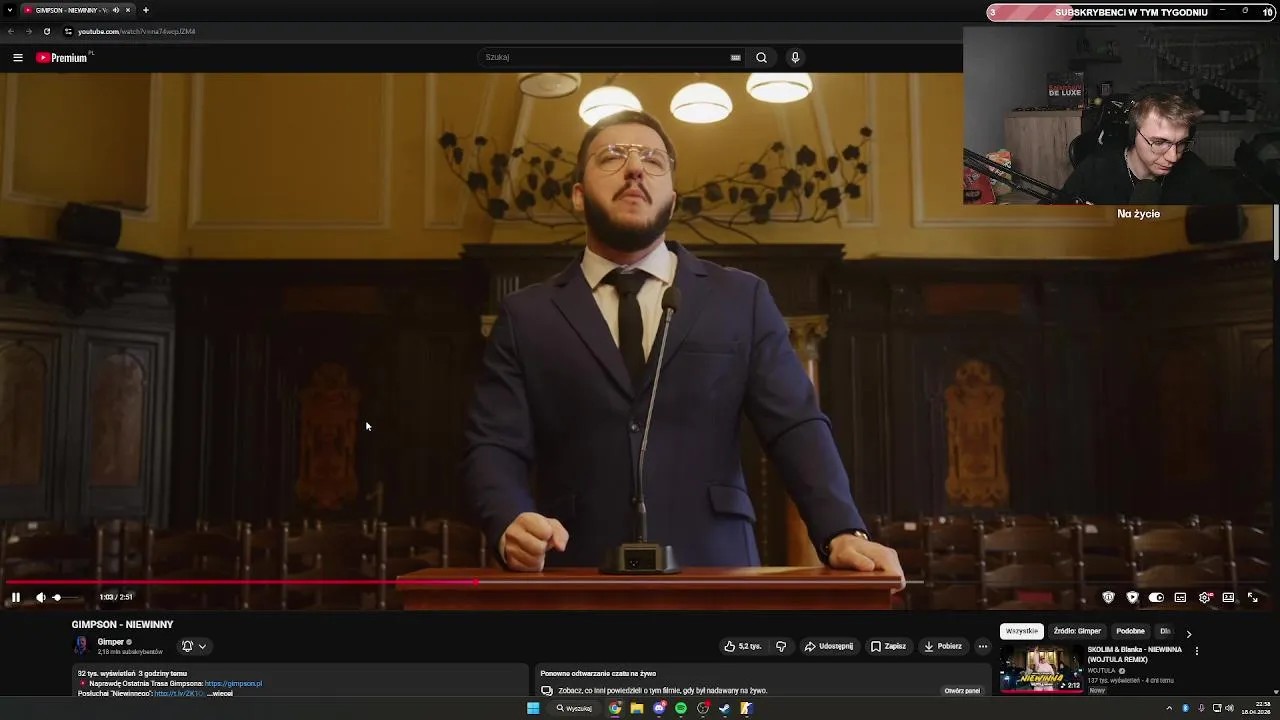Click the search magnifier button
The image size is (1280, 720).
pyautogui.click(x=761, y=57)
